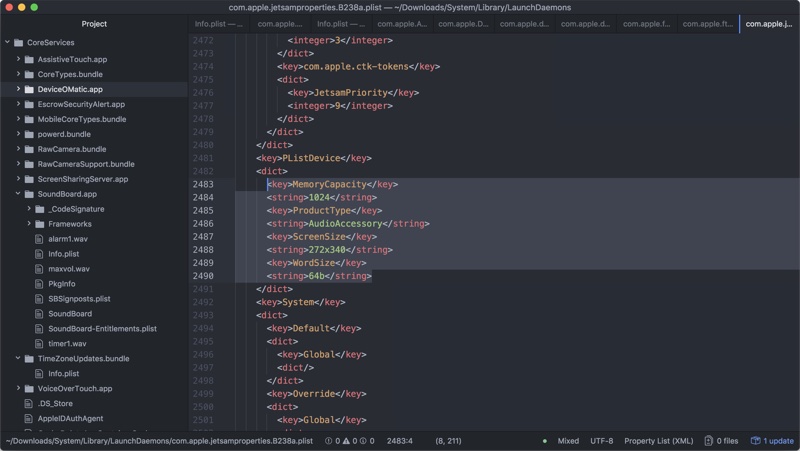Open the 1 update notification
This screenshot has width=800, height=451.
click(x=772, y=441)
